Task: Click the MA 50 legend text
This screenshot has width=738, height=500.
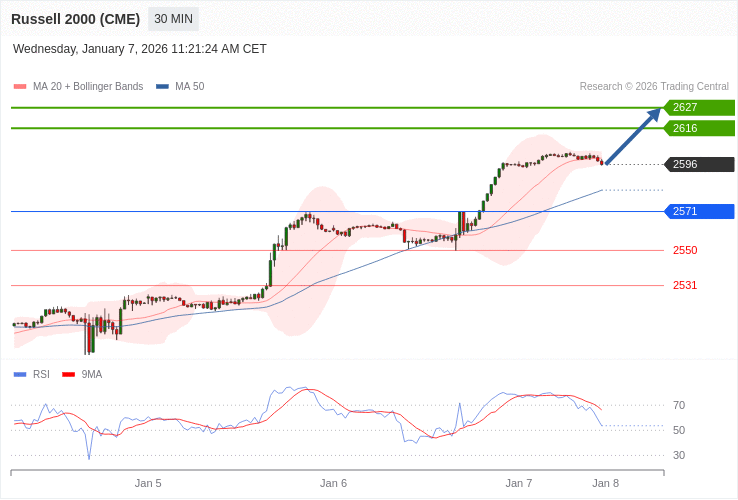Action: [x=190, y=87]
